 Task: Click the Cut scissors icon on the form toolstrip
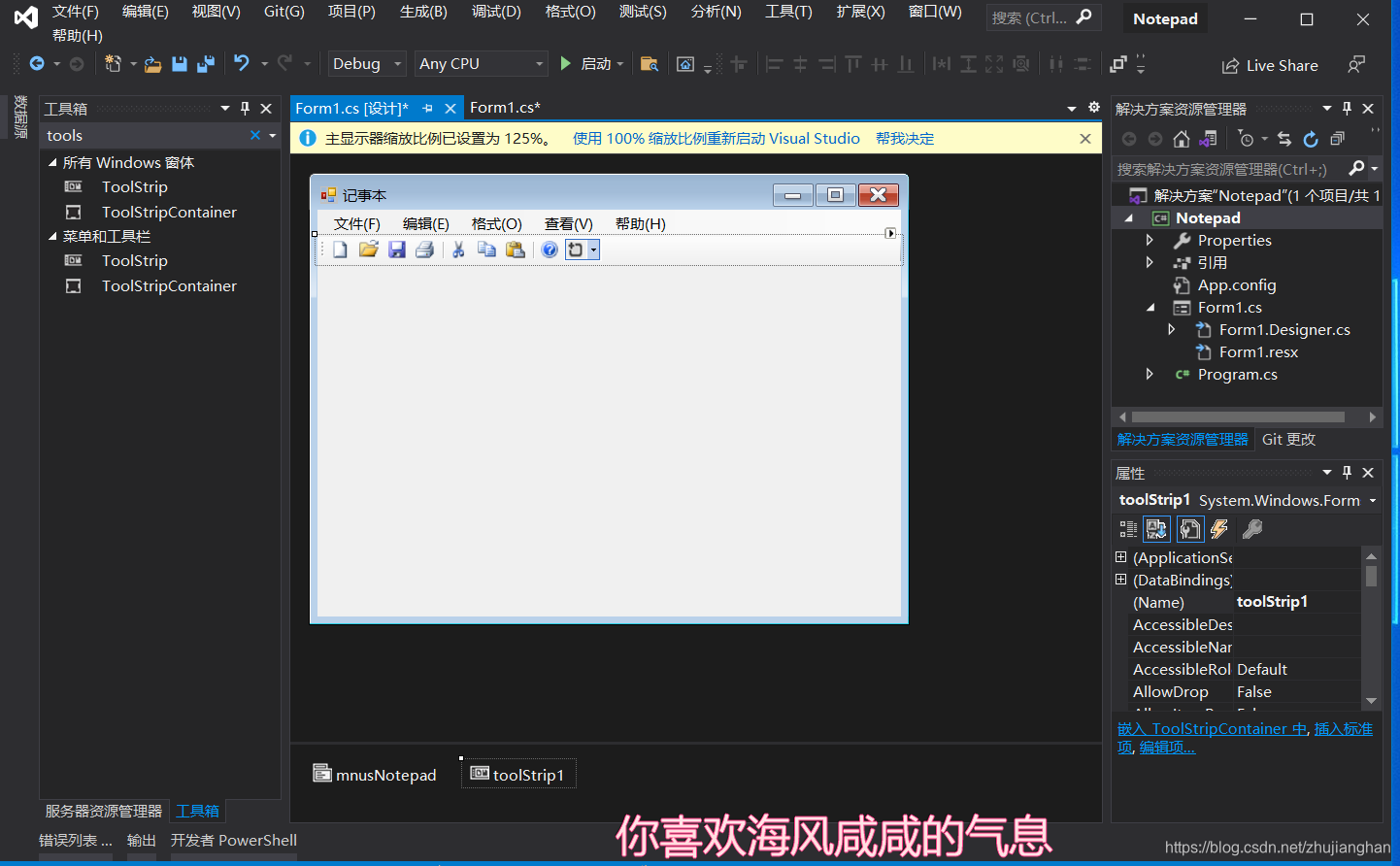click(x=458, y=250)
